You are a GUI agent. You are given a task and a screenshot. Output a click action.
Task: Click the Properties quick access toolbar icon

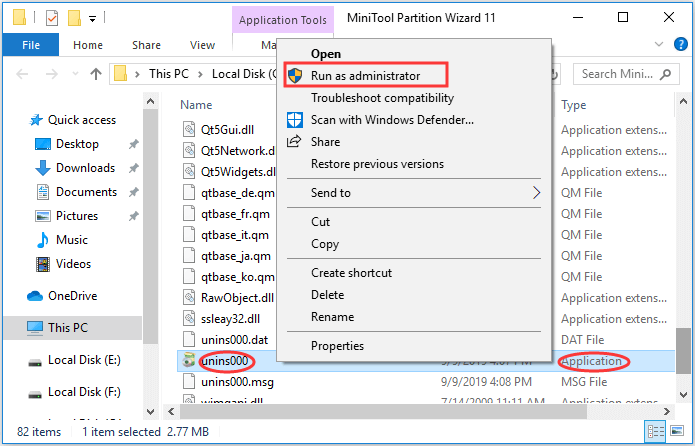pos(52,18)
